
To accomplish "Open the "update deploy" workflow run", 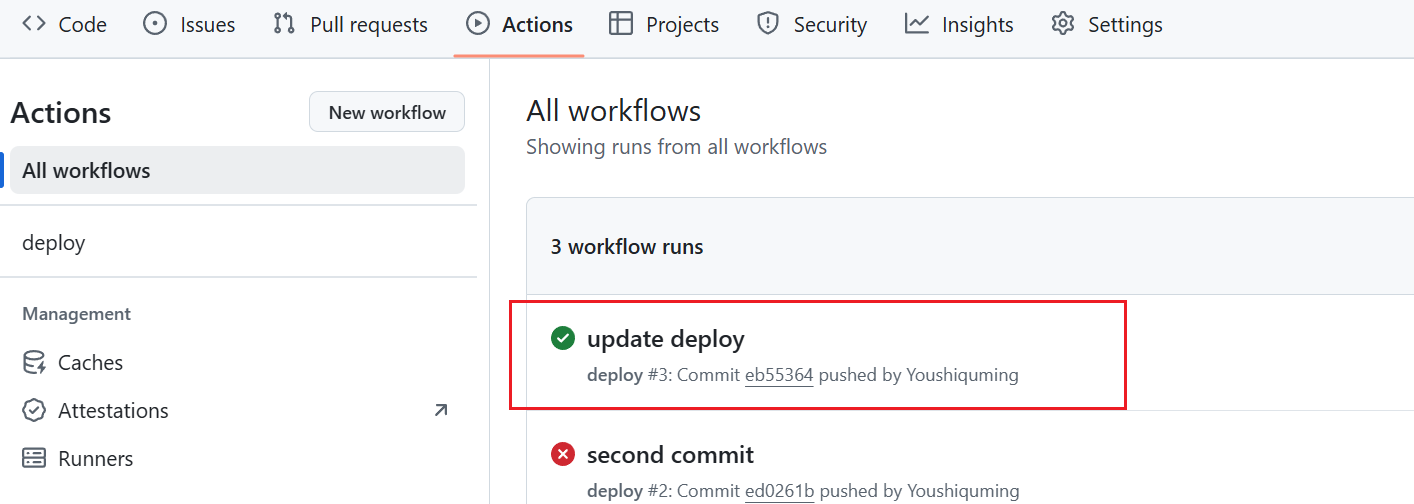I will (x=665, y=339).
